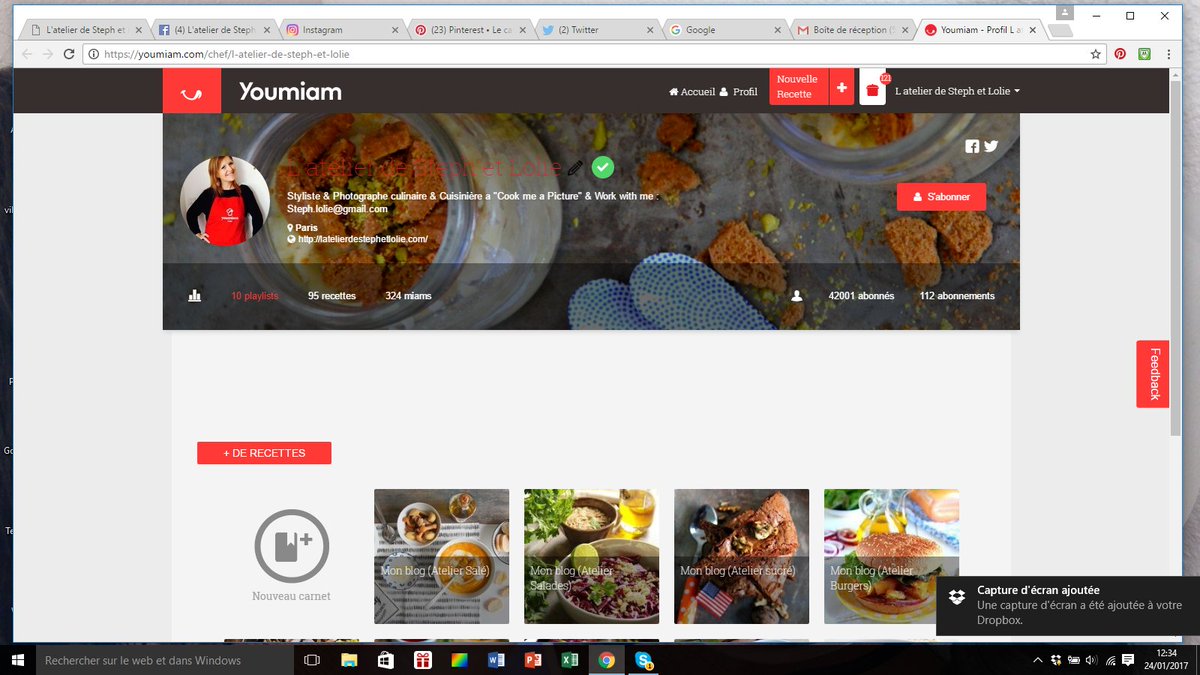Click the browser reload icon
The width and height of the screenshot is (1200, 675).
click(69, 54)
